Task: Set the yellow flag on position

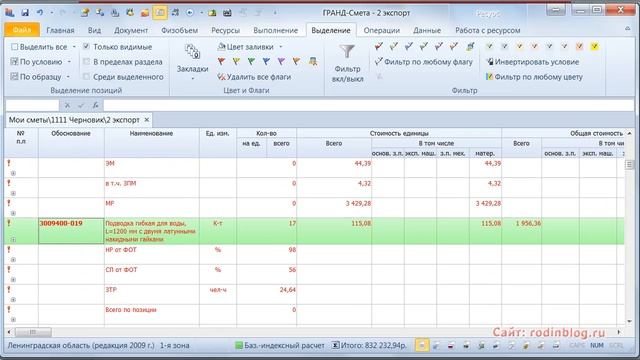Action: coord(236,62)
